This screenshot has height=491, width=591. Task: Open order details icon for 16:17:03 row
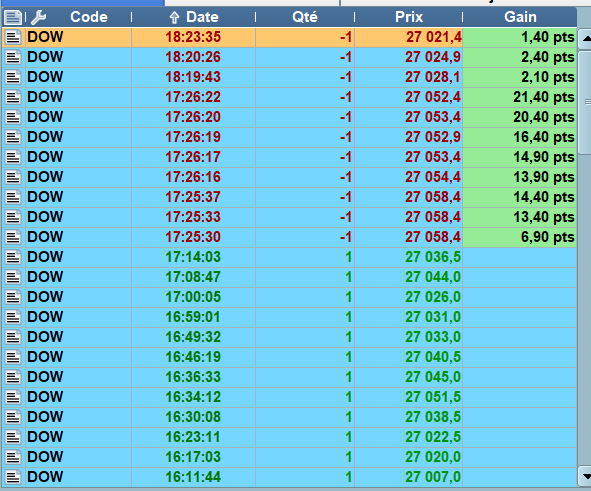pos(13,457)
